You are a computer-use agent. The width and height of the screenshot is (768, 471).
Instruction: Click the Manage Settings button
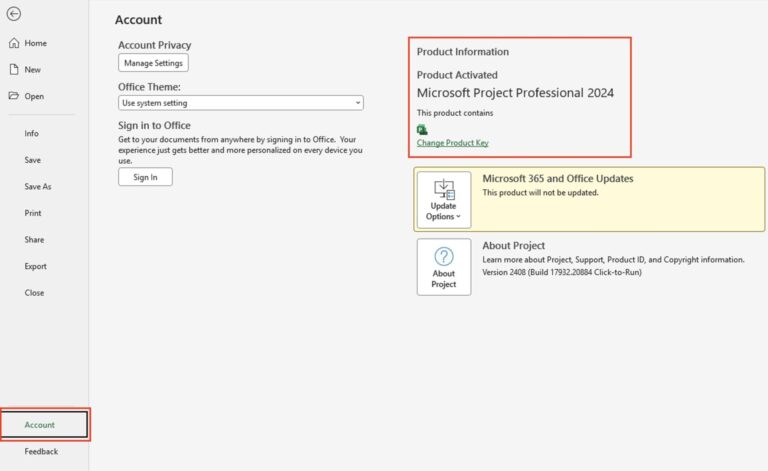(x=153, y=63)
